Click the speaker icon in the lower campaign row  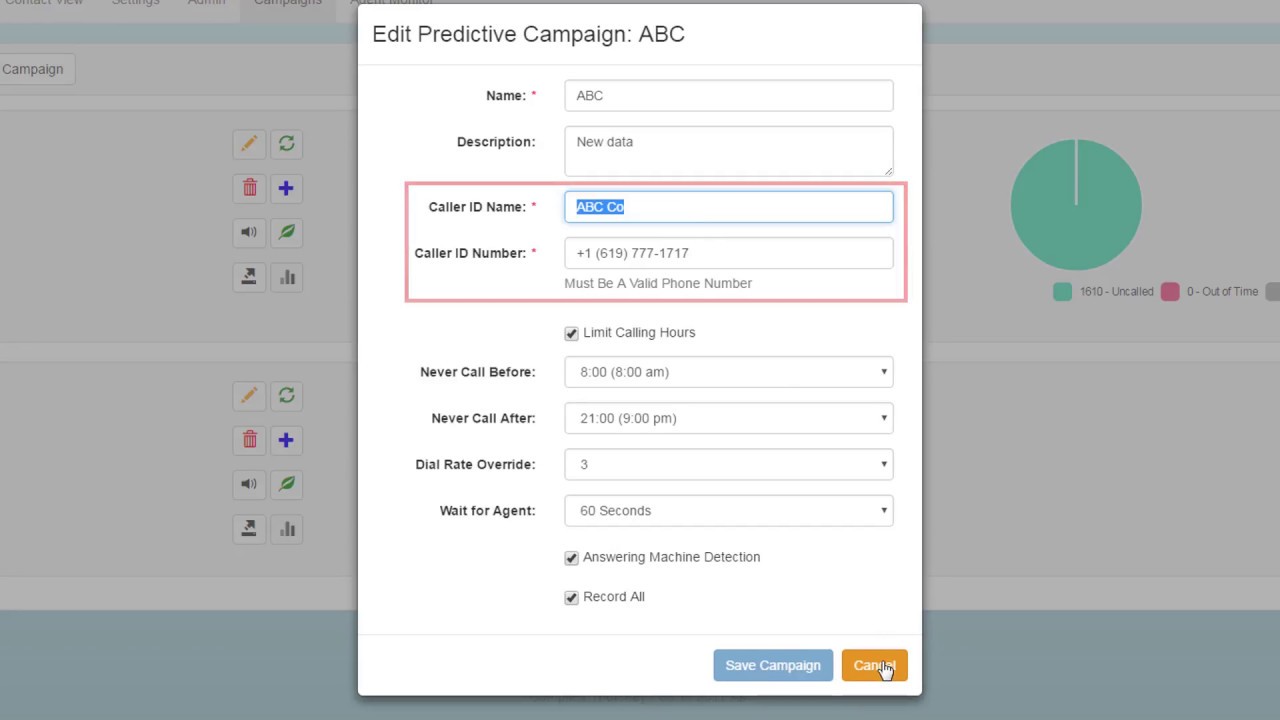click(x=249, y=484)
